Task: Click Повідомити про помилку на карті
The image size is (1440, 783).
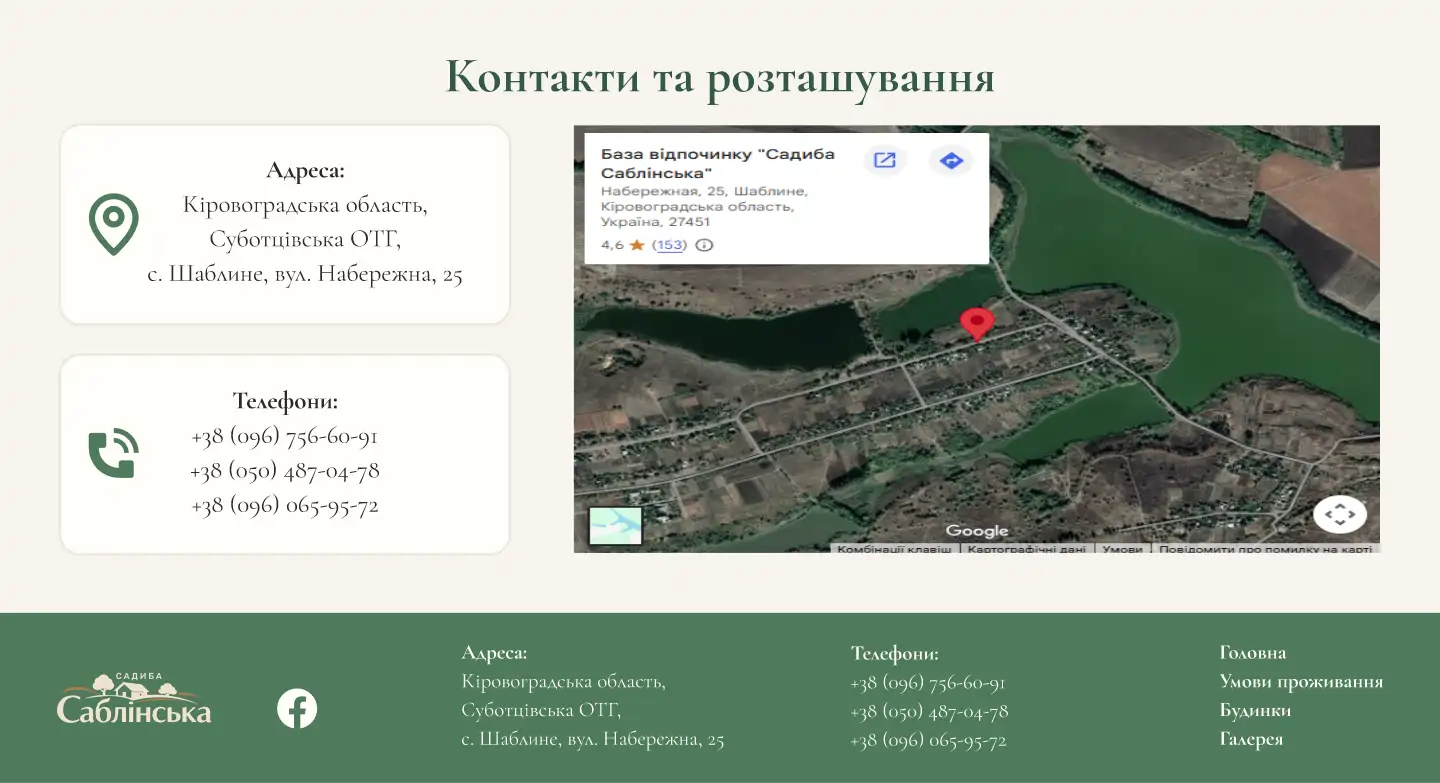Action: click(x=1265, y=548)
